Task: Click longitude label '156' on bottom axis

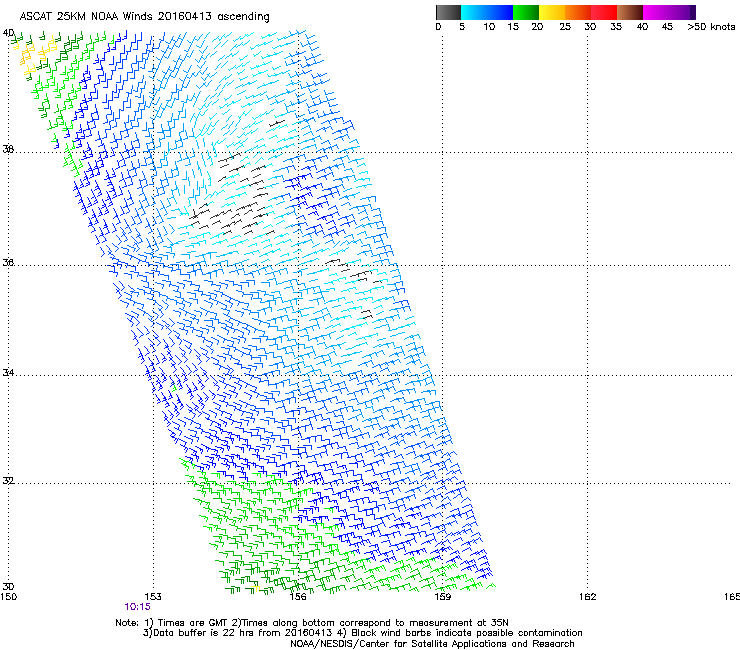Action: [x=298, y=597]
